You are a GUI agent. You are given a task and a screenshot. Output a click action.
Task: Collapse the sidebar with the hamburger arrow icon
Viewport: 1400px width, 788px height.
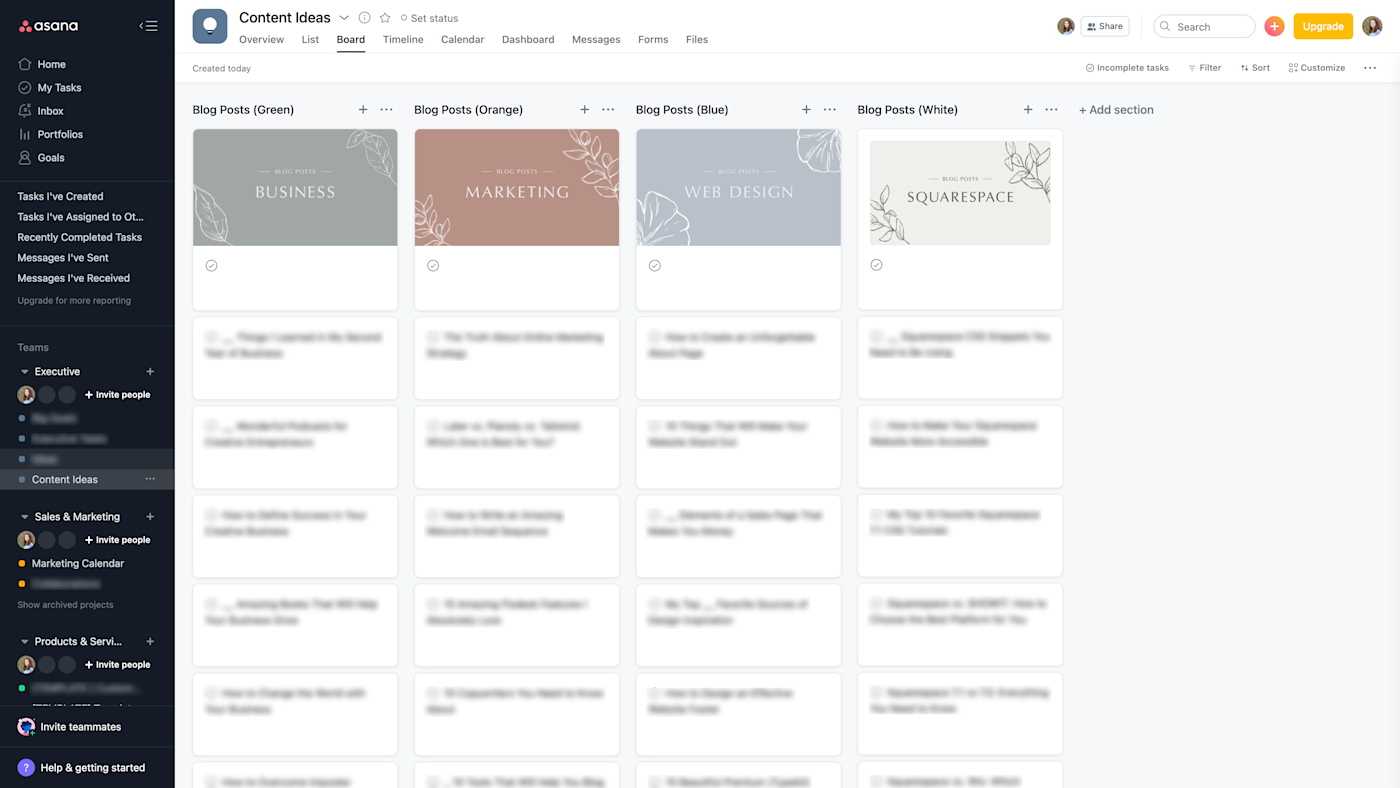pos(148,26)
